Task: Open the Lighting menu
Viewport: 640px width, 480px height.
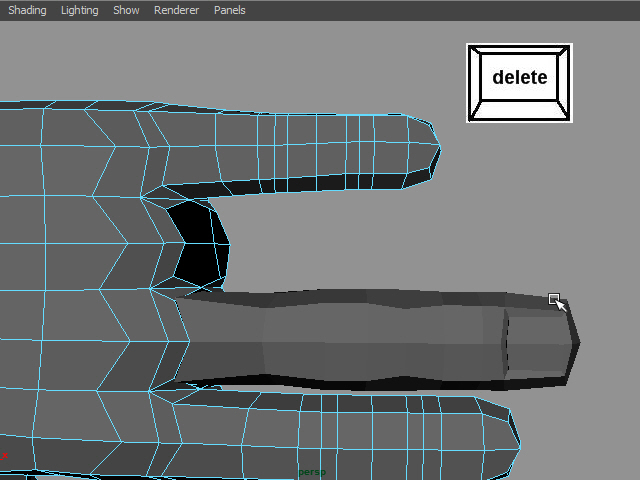Action: [80, 10]
